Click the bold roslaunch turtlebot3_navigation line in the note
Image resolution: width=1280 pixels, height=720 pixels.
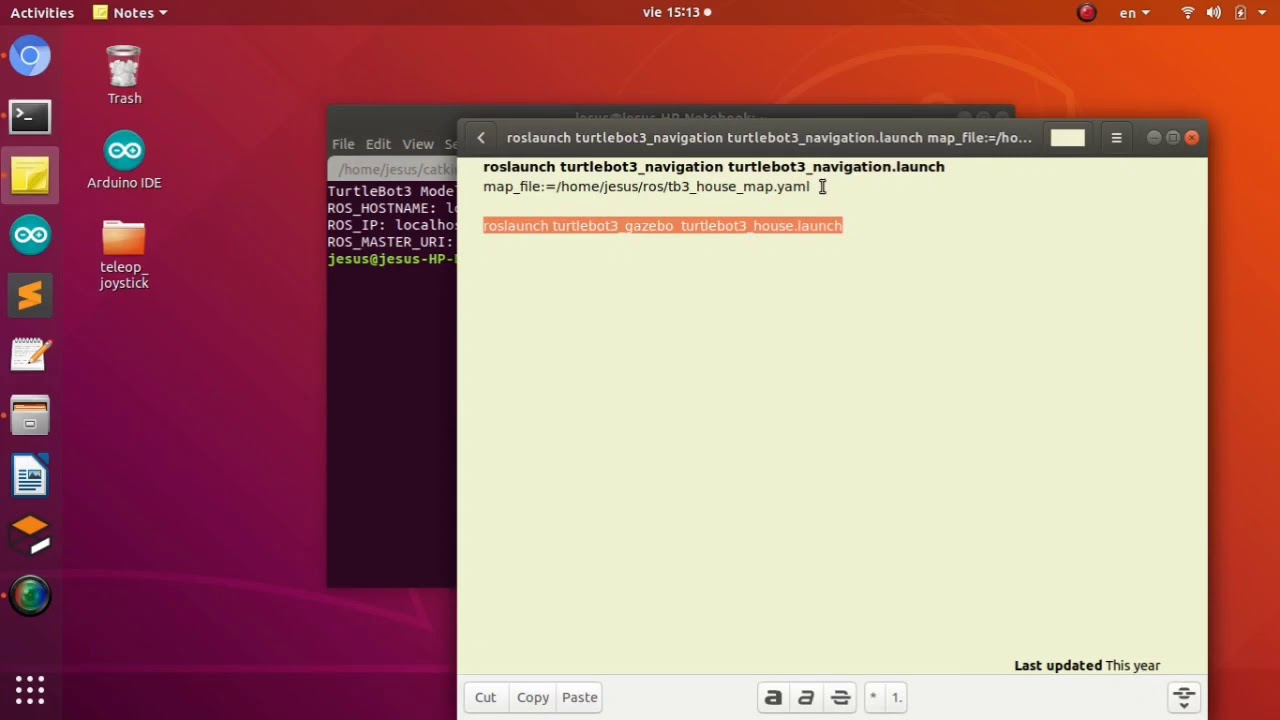(714, 167)
